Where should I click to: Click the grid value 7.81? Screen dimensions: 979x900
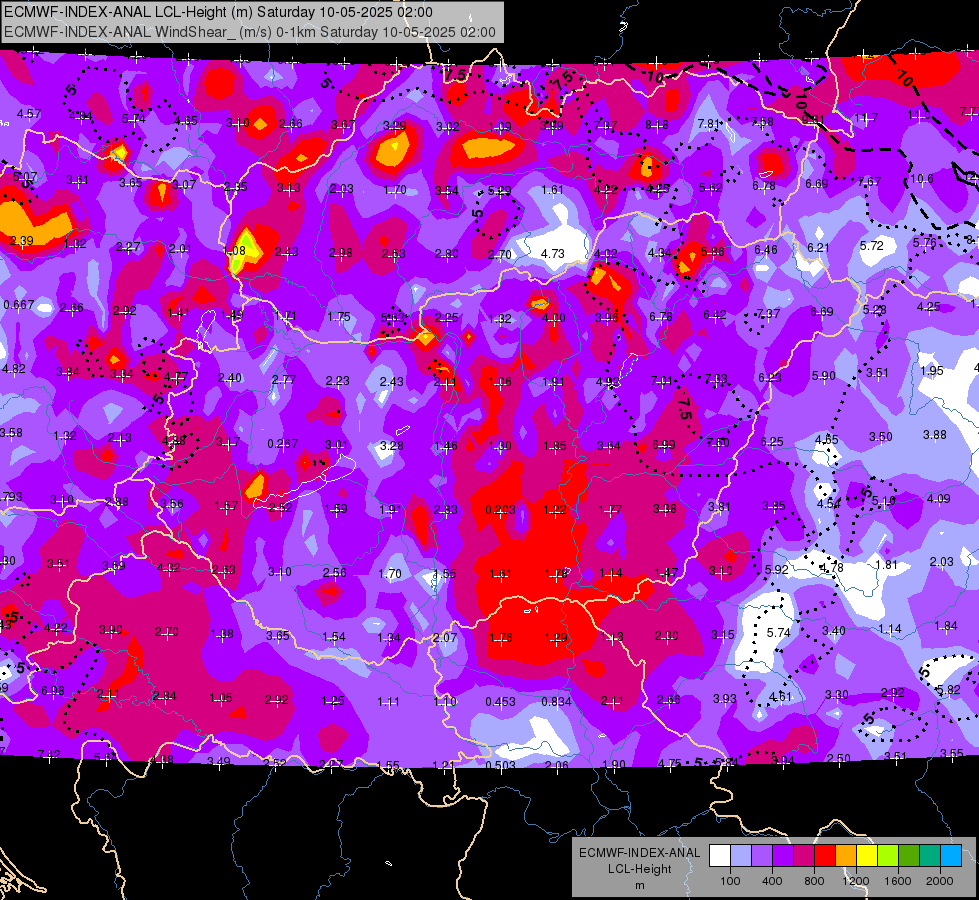(709, 124)
